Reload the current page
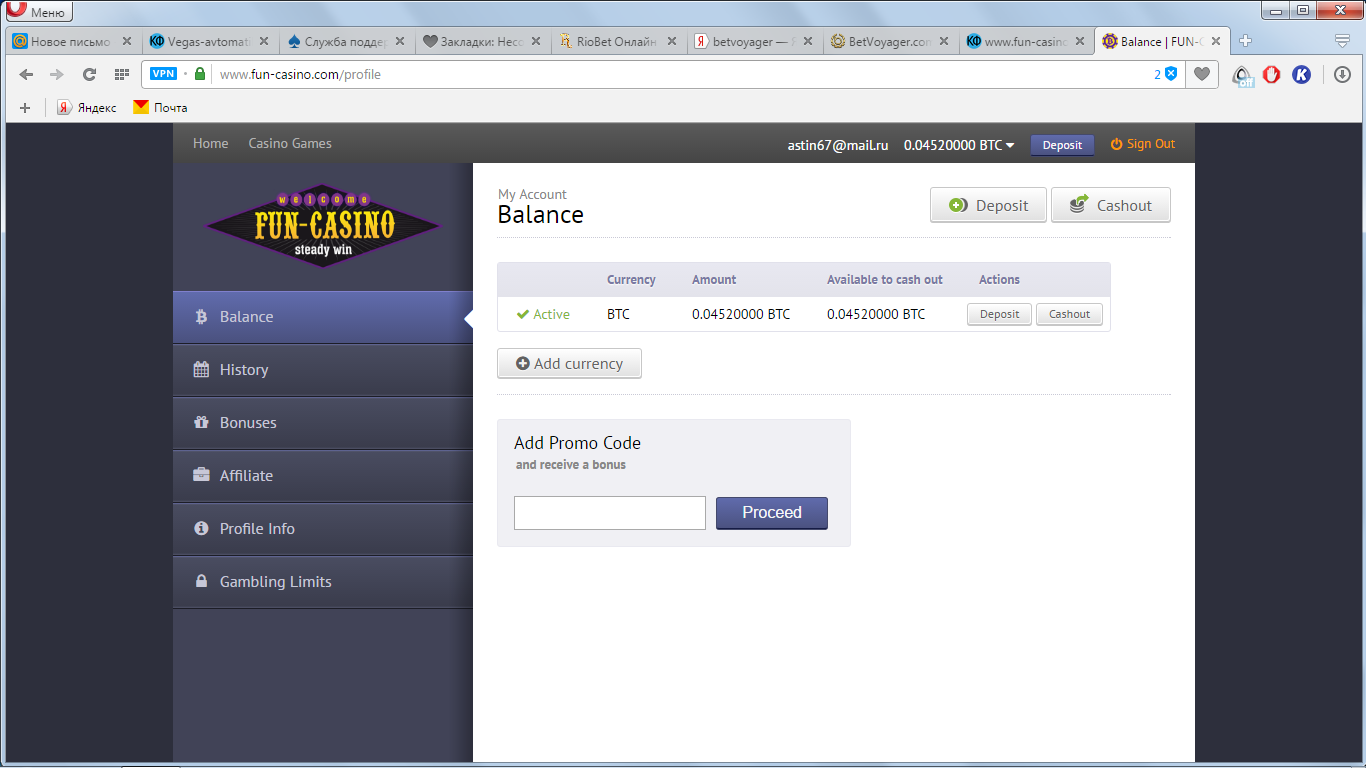1366x768 pixels. [x=89, y=74]
